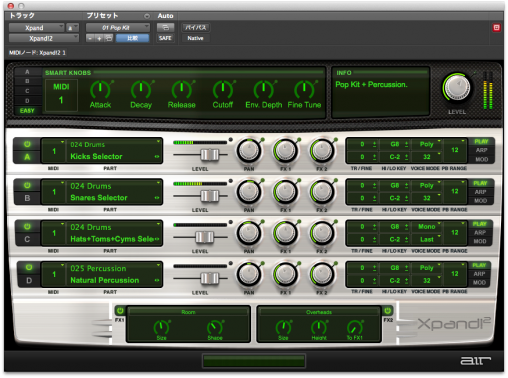Click the previous preset minus button
This screenshot has width=508, height=378.
(x=90, y=38)
